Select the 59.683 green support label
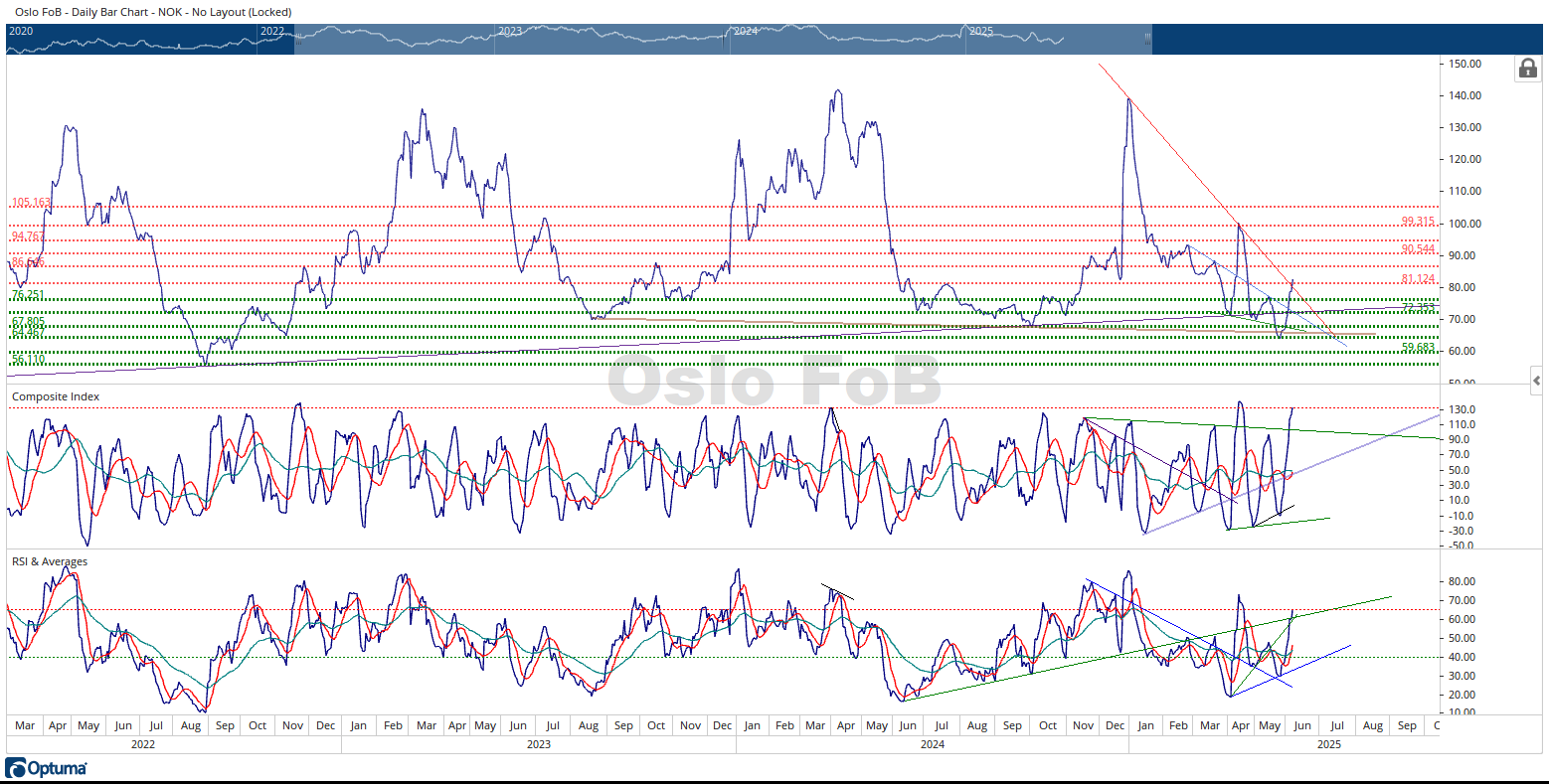1549x784 pixels. [1418, 348]
